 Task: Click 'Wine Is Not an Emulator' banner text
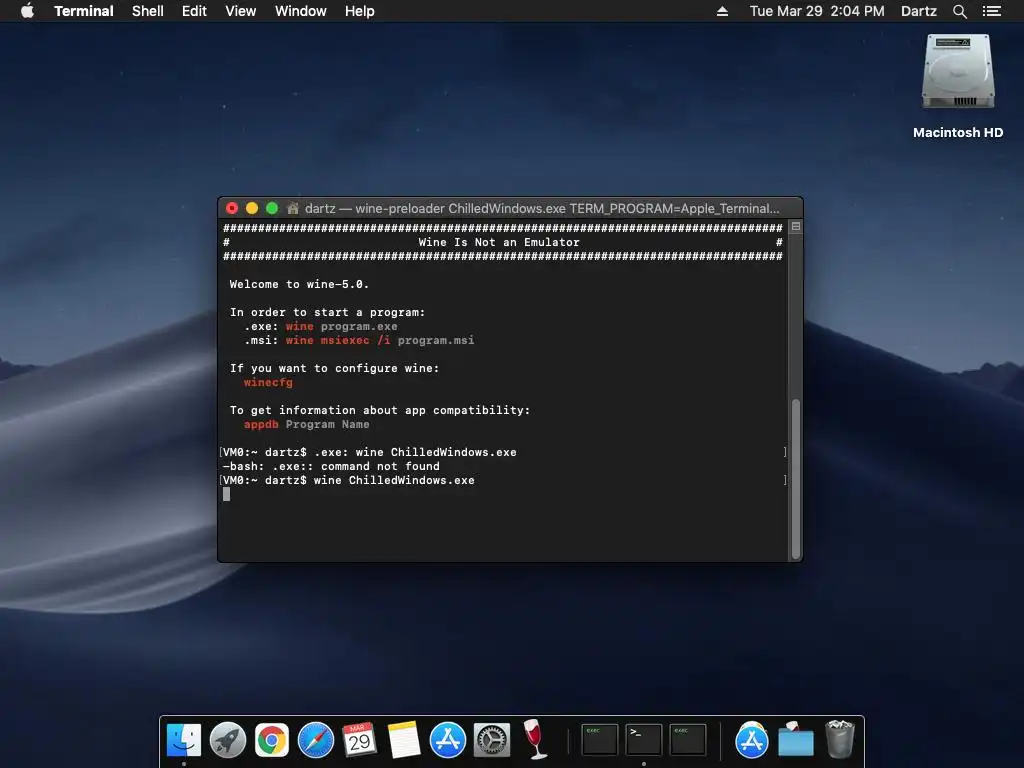tap(499, 242)
